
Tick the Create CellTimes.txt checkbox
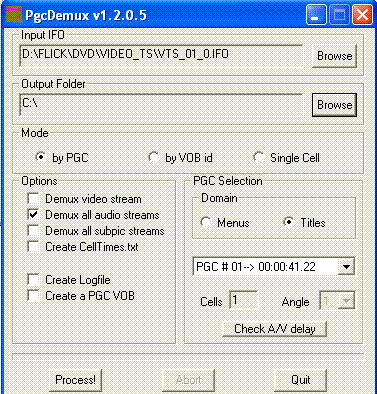[x=33, y=247]
